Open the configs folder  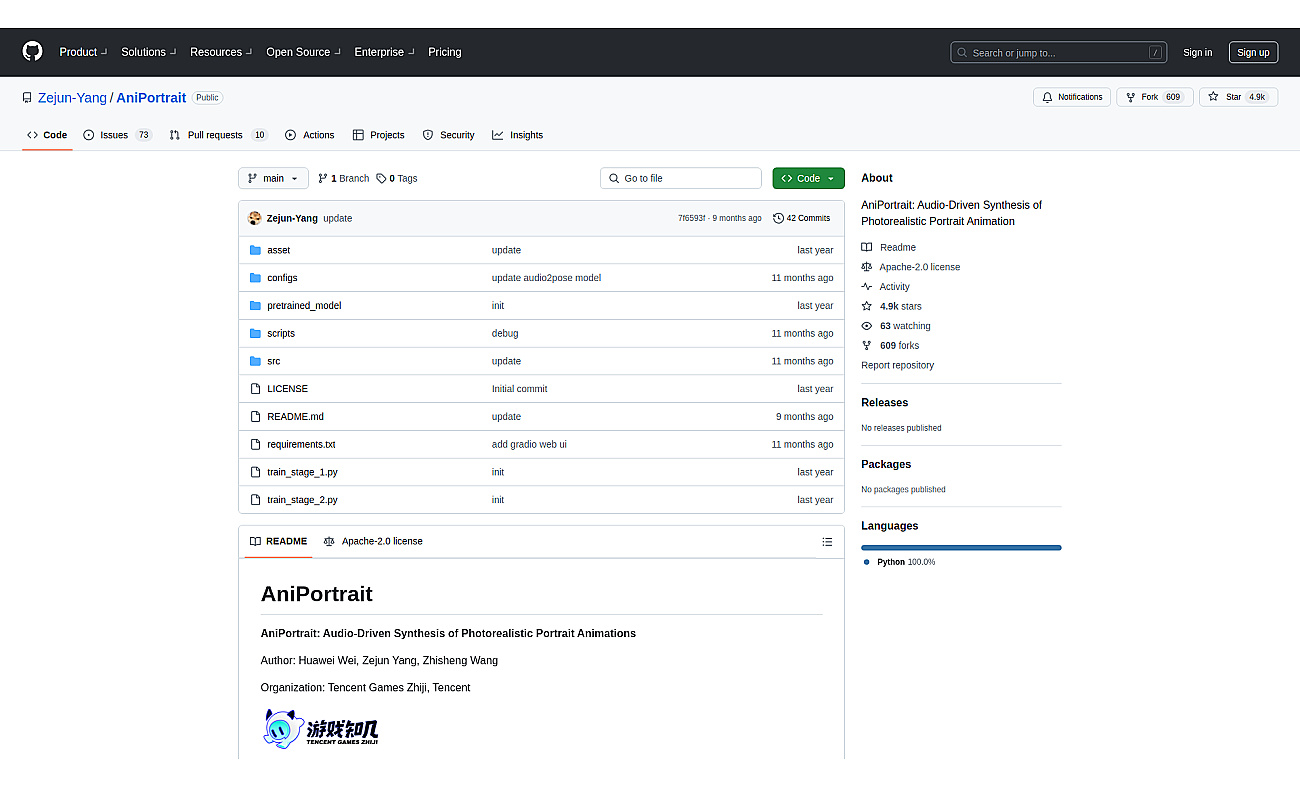click(282, 278)
